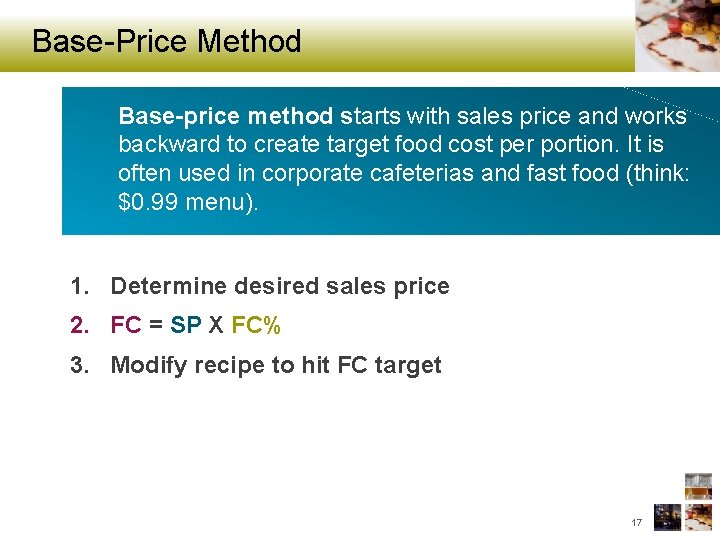
Task: Click the teal 'SP' term in formula
Action: 186,326
